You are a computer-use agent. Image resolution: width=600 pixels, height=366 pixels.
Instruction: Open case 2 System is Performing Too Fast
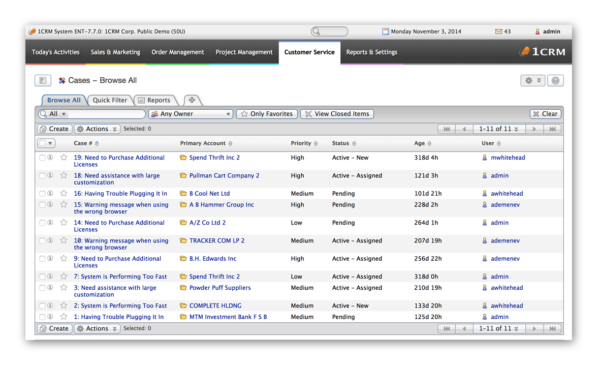click(x=120, y=306)
